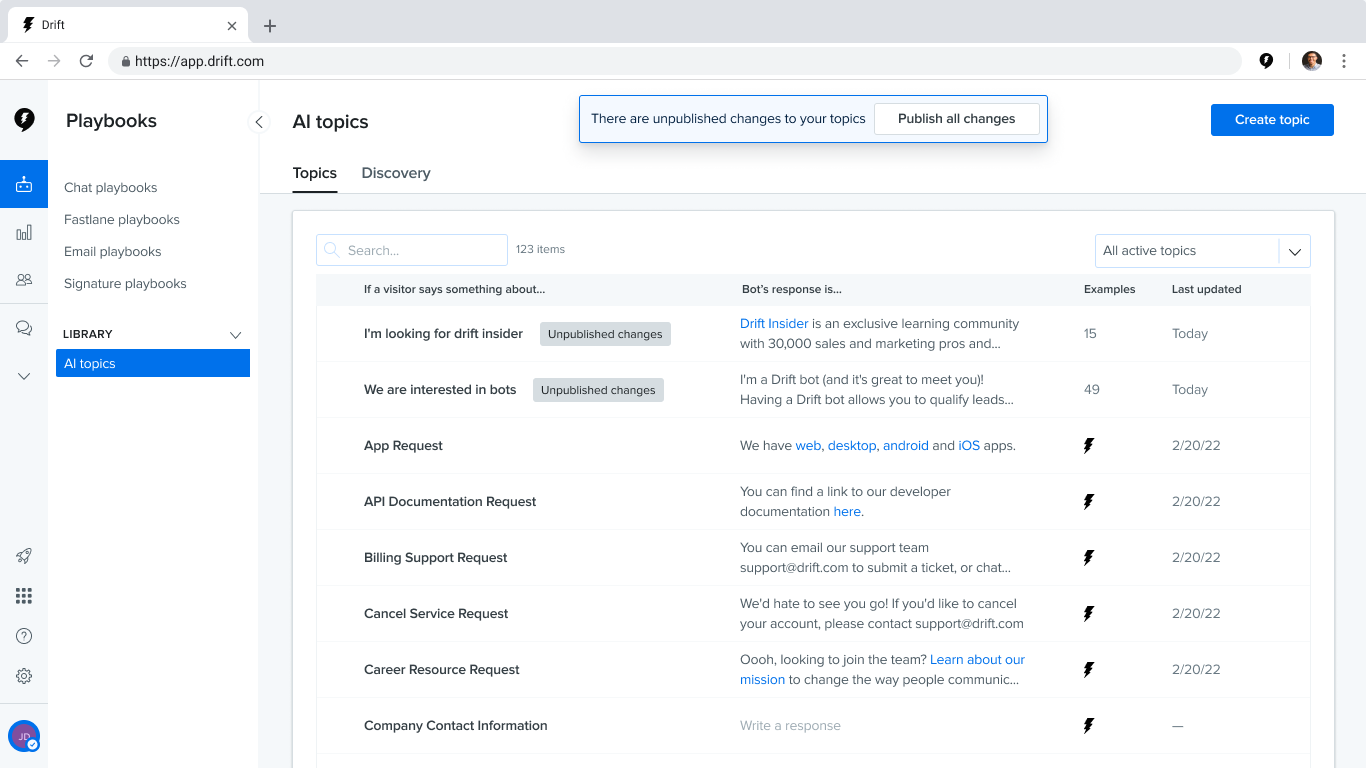
Task: Click lightning icon in Billing Support Request row
Action: (x=1089, y=558)
